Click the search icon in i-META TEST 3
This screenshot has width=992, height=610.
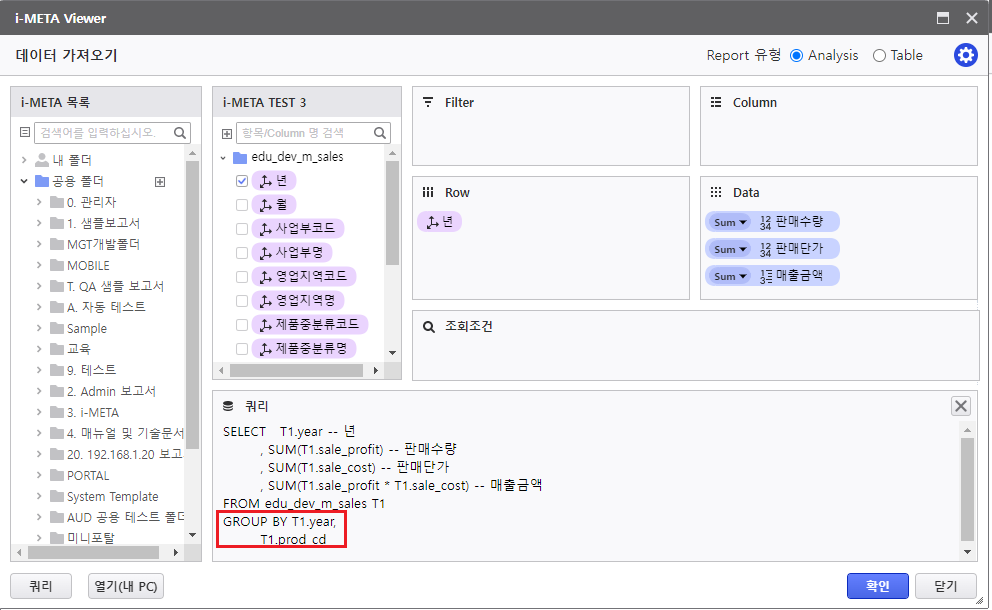pyautogui.click(x=380, y=133)
